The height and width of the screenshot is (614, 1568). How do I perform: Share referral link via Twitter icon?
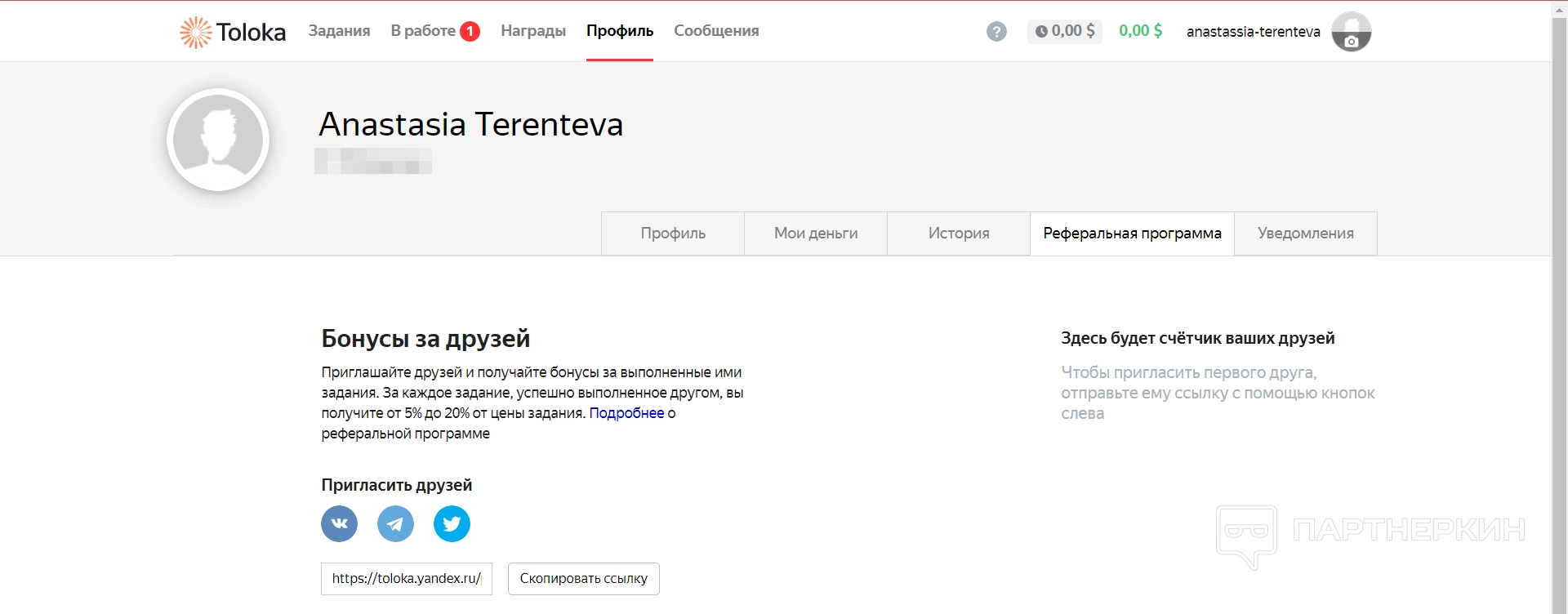pyautogui.click(x=452, y=523)
